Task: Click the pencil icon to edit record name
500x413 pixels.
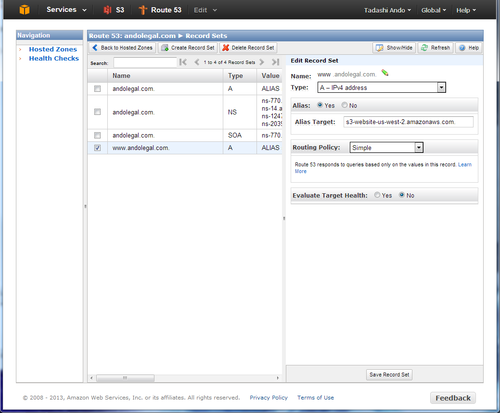Action: coord(385,73)
